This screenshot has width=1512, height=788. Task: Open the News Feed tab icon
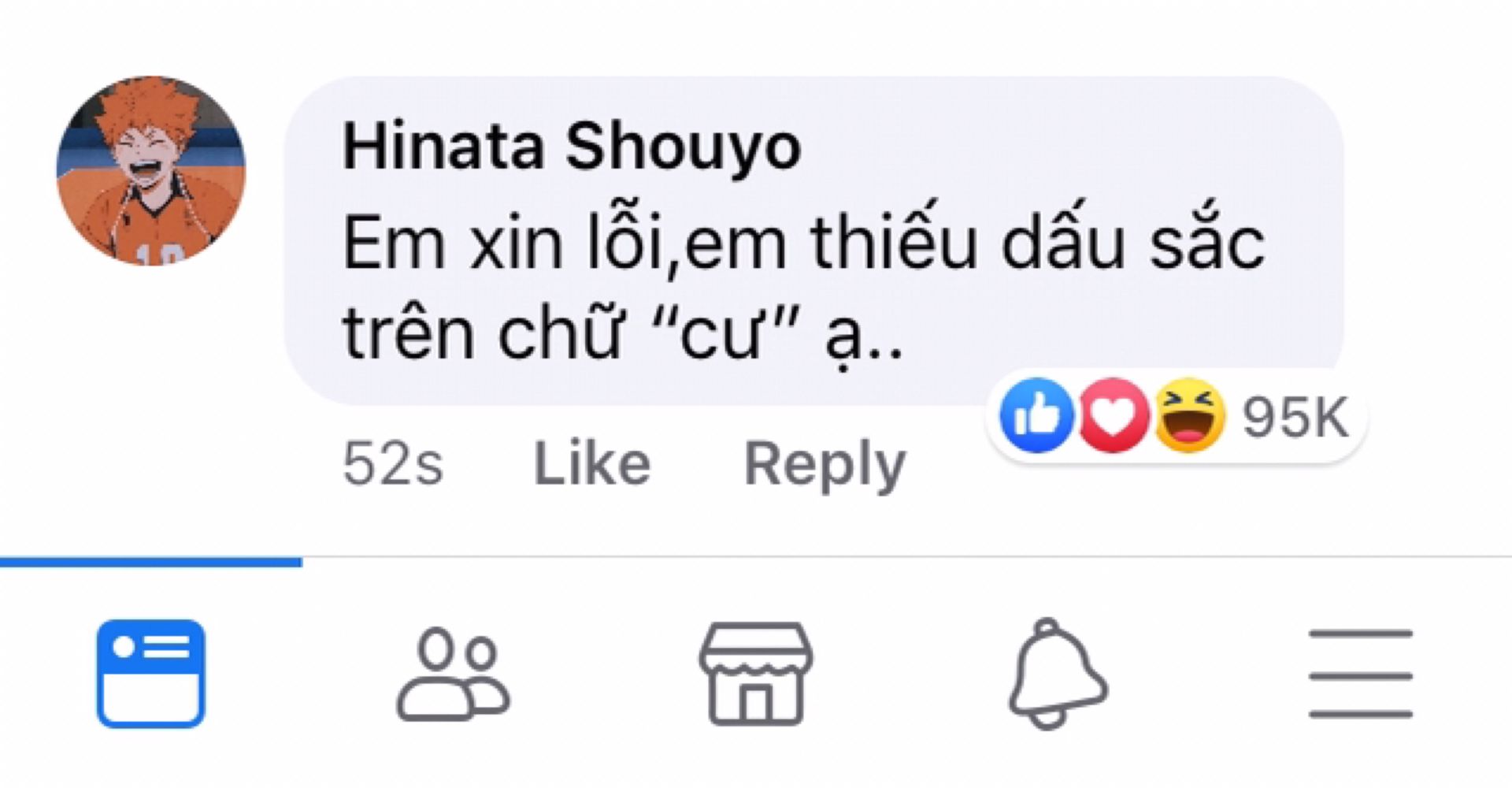coord(151,674)
